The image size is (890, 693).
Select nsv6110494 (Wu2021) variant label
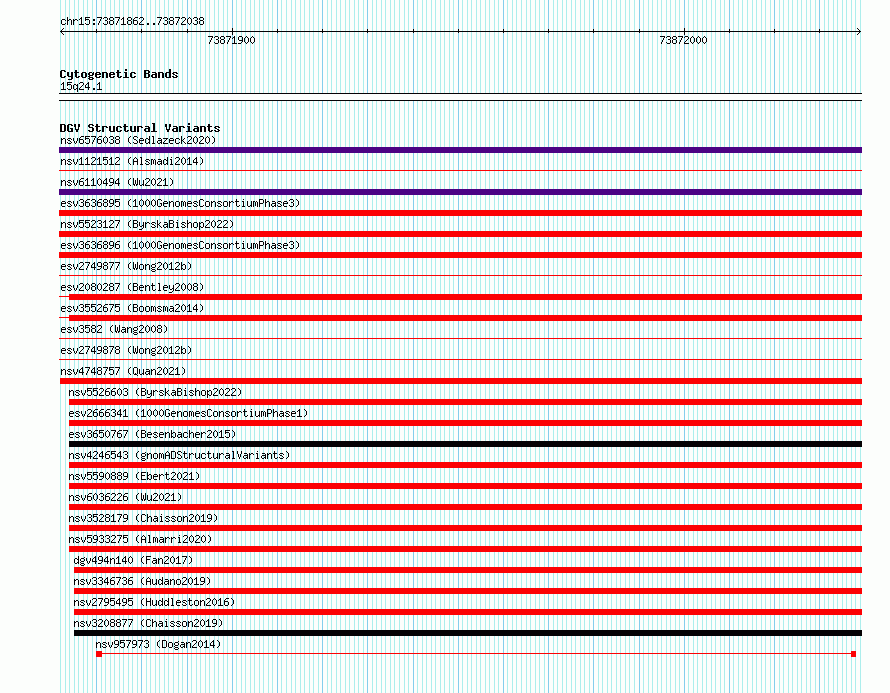pos(117,182)
